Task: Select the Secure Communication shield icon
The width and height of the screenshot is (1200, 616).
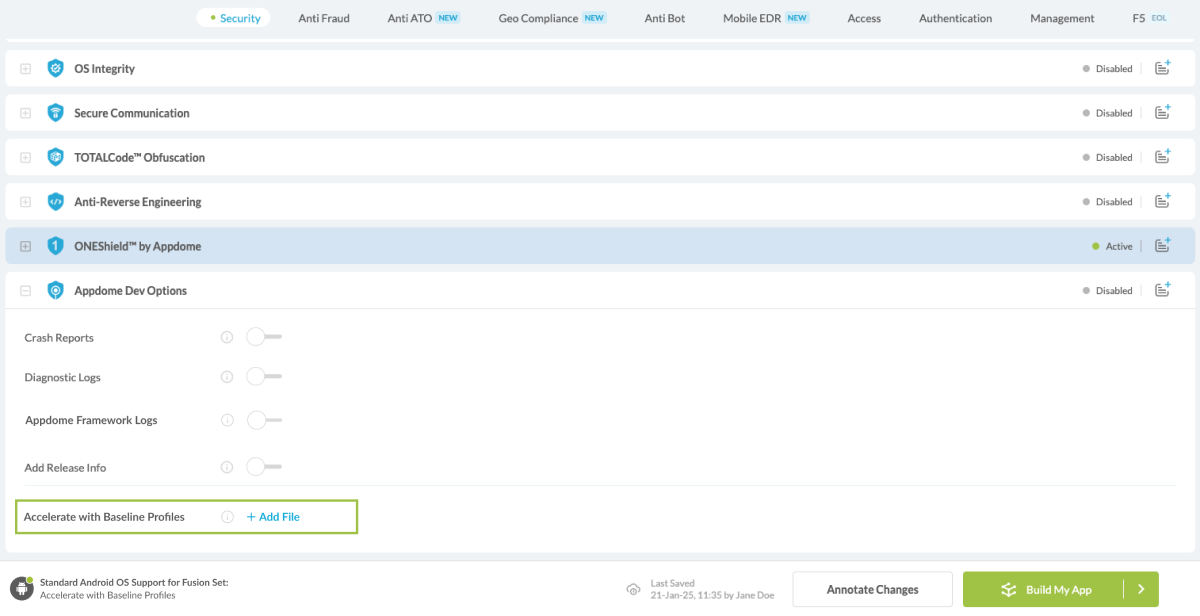Action: 56,112
